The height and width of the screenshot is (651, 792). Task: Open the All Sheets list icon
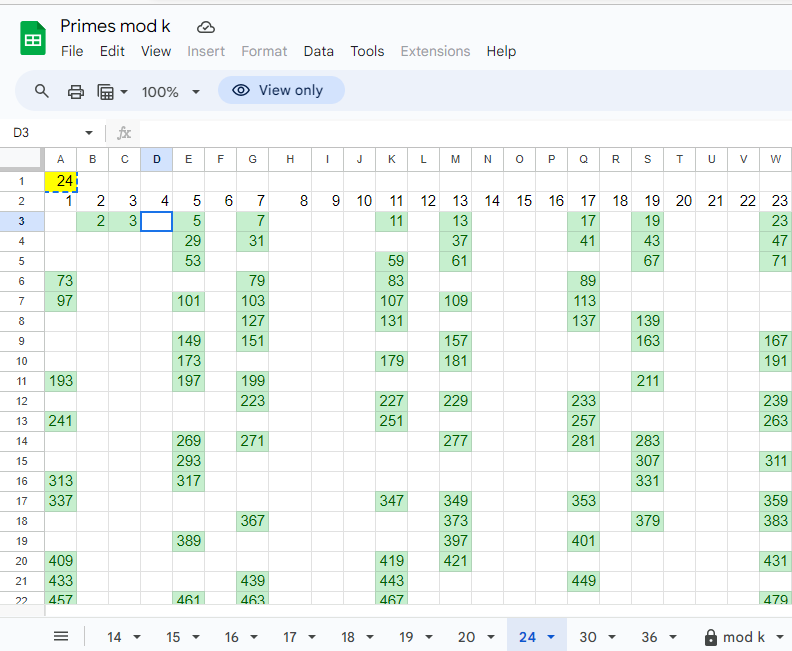click(x=61, y=636)
